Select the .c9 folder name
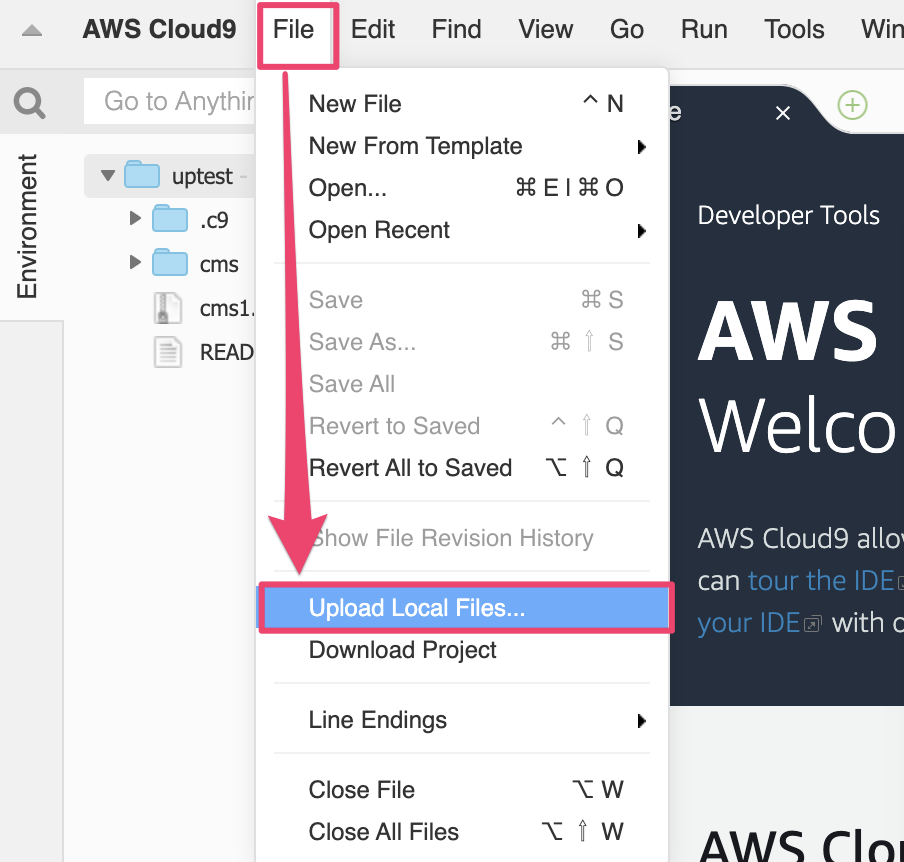This screenshot has height=862, width=904. click(214, 220)
